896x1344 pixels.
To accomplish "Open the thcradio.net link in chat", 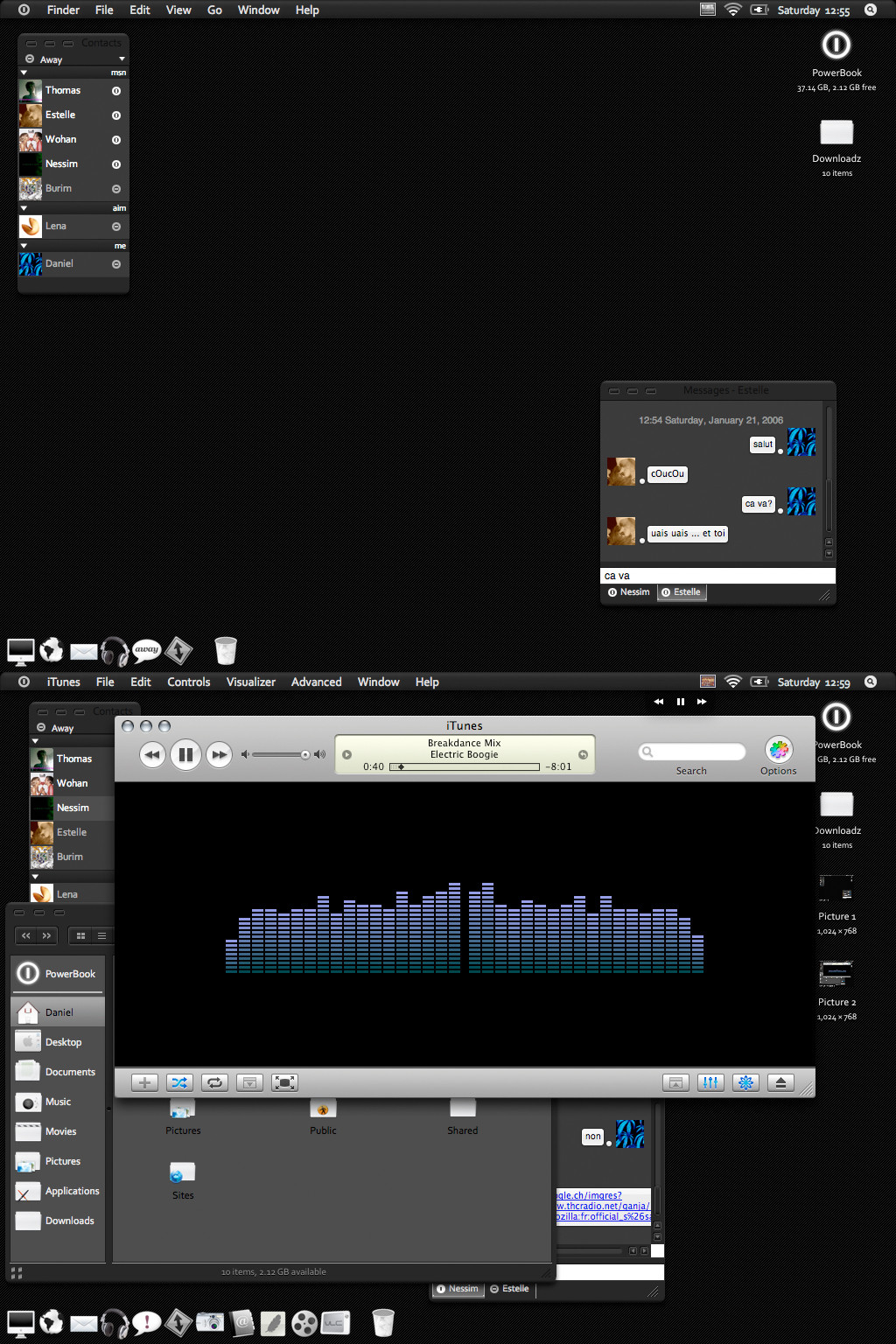I will [604, 1206].
